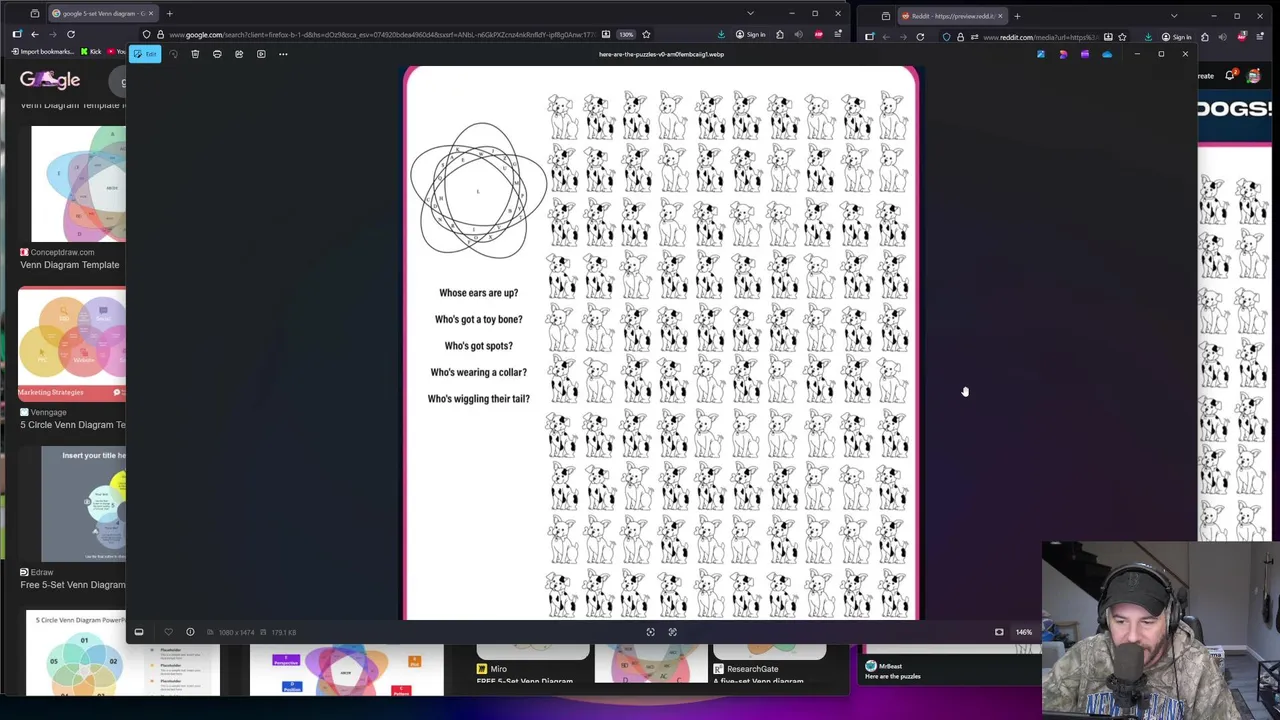Open new tab in Reddit Firefox window
Viewport: 1280px width, 720px height.
pyautogui.click(x=1017, y=16)
